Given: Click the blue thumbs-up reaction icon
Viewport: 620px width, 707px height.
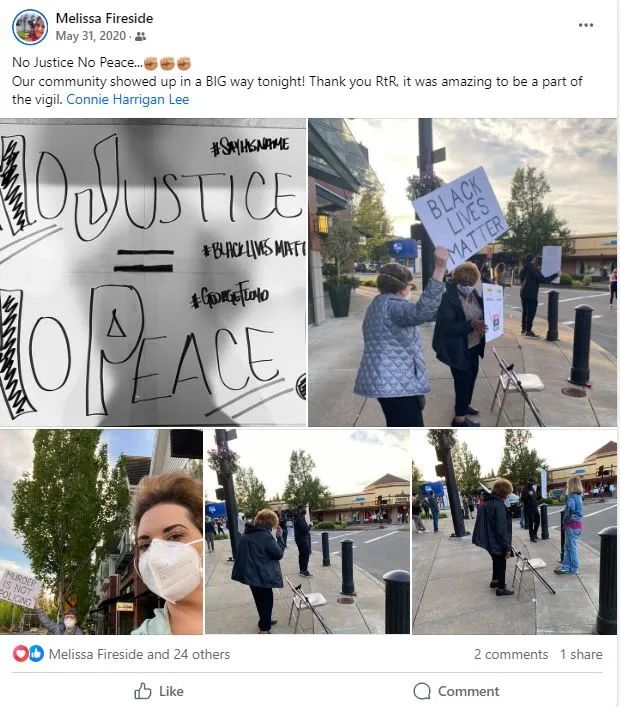Looking at the screenshot, I should 36,654.
